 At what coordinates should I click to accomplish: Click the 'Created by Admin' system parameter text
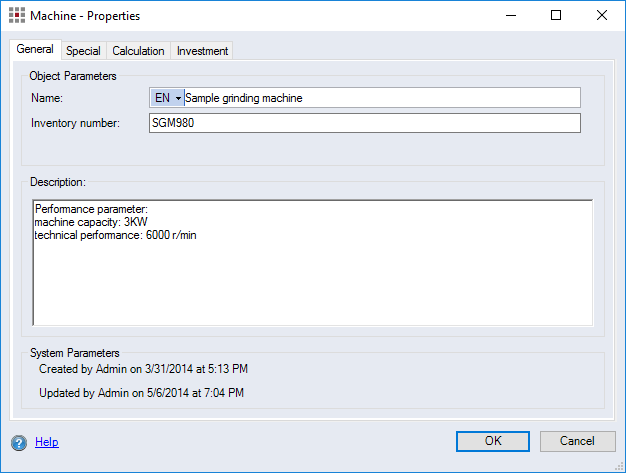tap(143, 369)
